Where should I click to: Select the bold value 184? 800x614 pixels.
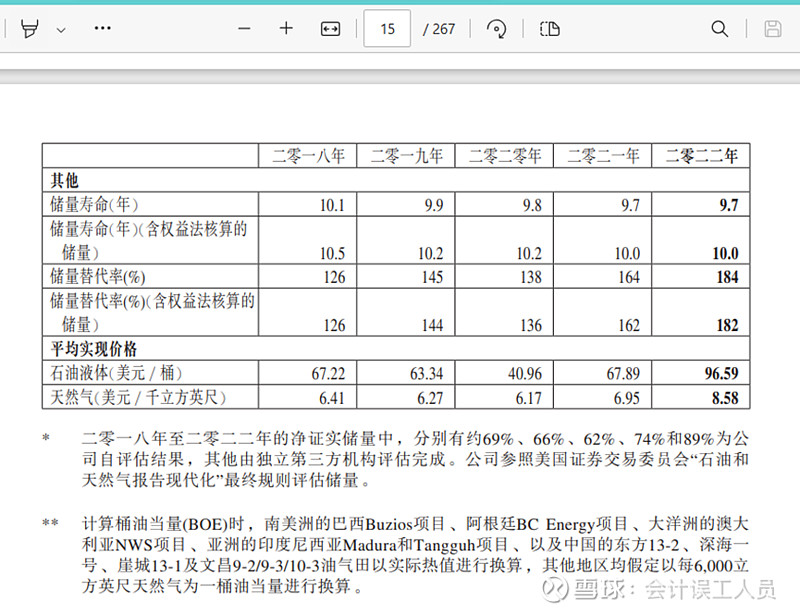pyautogui.click(x=727, y=277)
